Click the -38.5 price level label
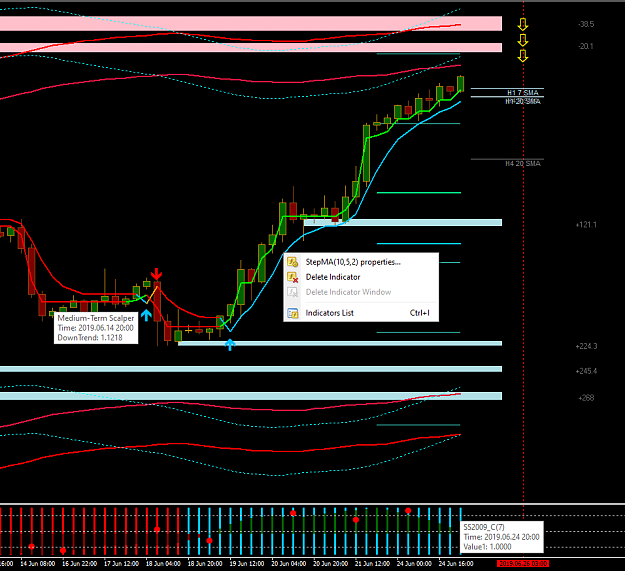This screenshot has height=571, width=625. click(586, 24)
